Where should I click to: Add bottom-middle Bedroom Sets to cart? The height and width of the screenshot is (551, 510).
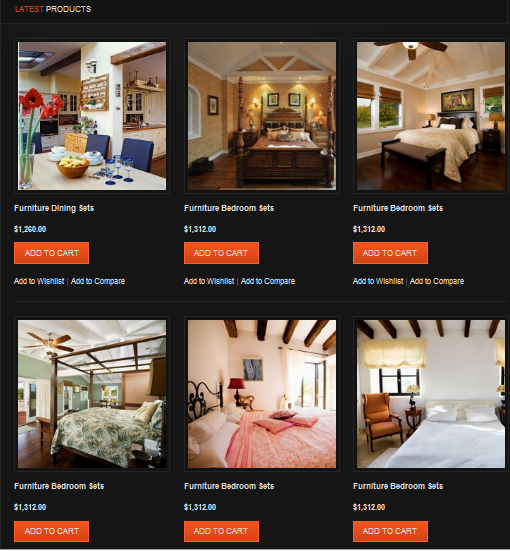pyautogui.click(x=221, y=531)
